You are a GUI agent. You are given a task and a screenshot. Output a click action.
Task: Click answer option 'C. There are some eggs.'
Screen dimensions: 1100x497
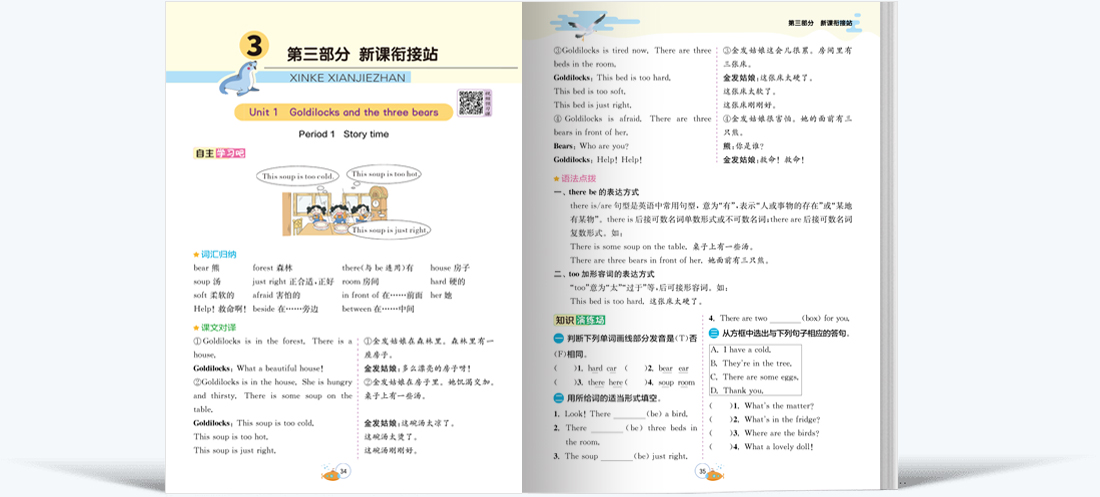[754, 377]
